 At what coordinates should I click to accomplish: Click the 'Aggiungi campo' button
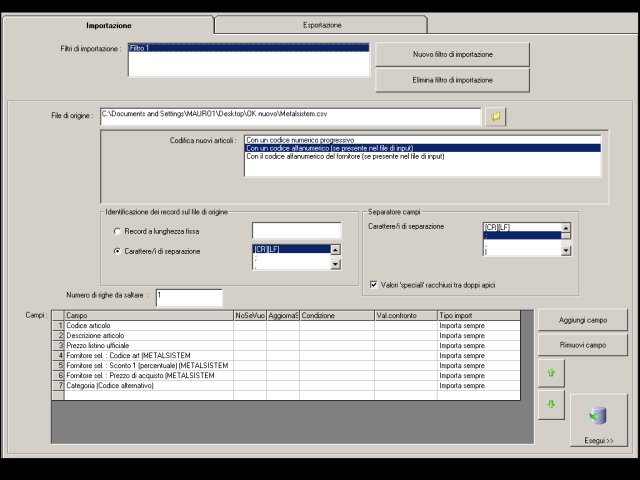(582, 319)
